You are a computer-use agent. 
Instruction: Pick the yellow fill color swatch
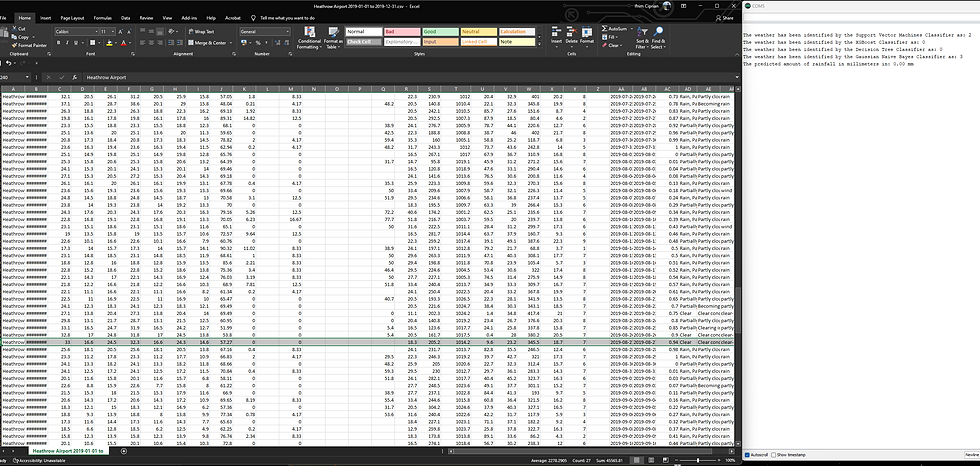click(109, 43)
